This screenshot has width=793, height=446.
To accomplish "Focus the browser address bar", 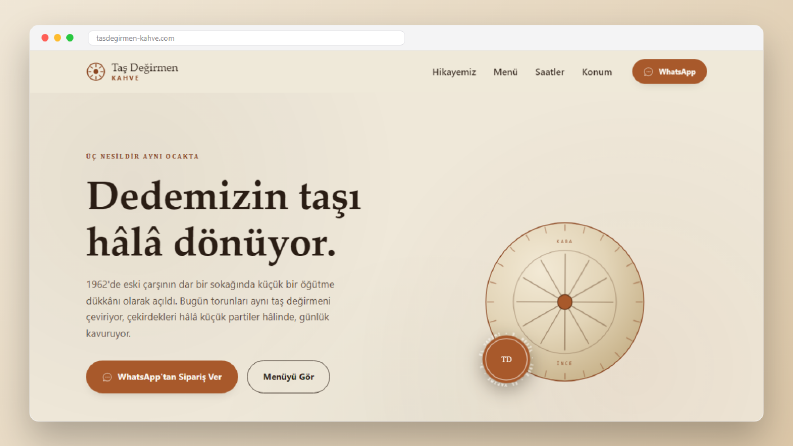I will click(x=246, y=38).
